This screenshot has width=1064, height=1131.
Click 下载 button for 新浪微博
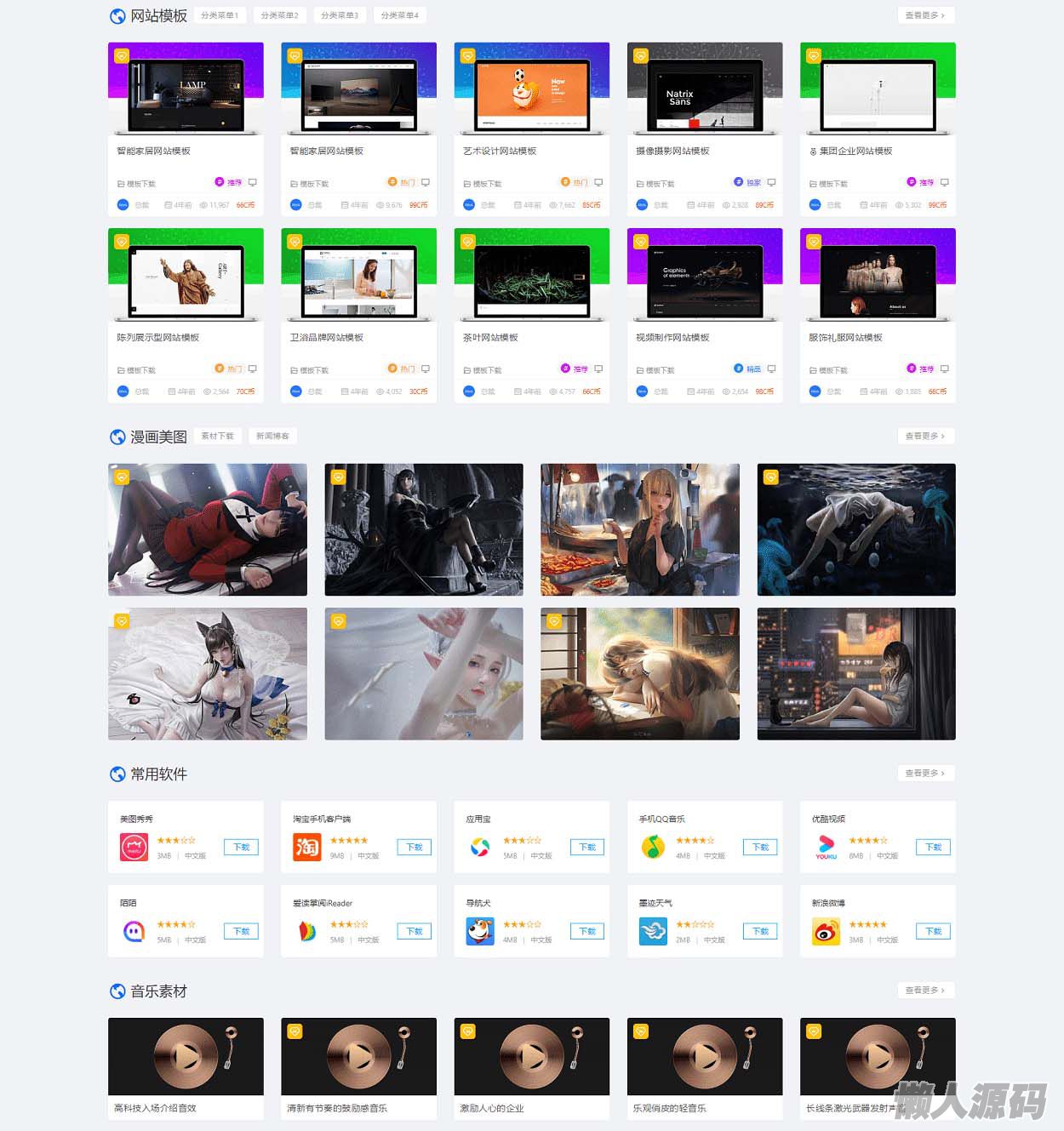[x=934, y=931]
